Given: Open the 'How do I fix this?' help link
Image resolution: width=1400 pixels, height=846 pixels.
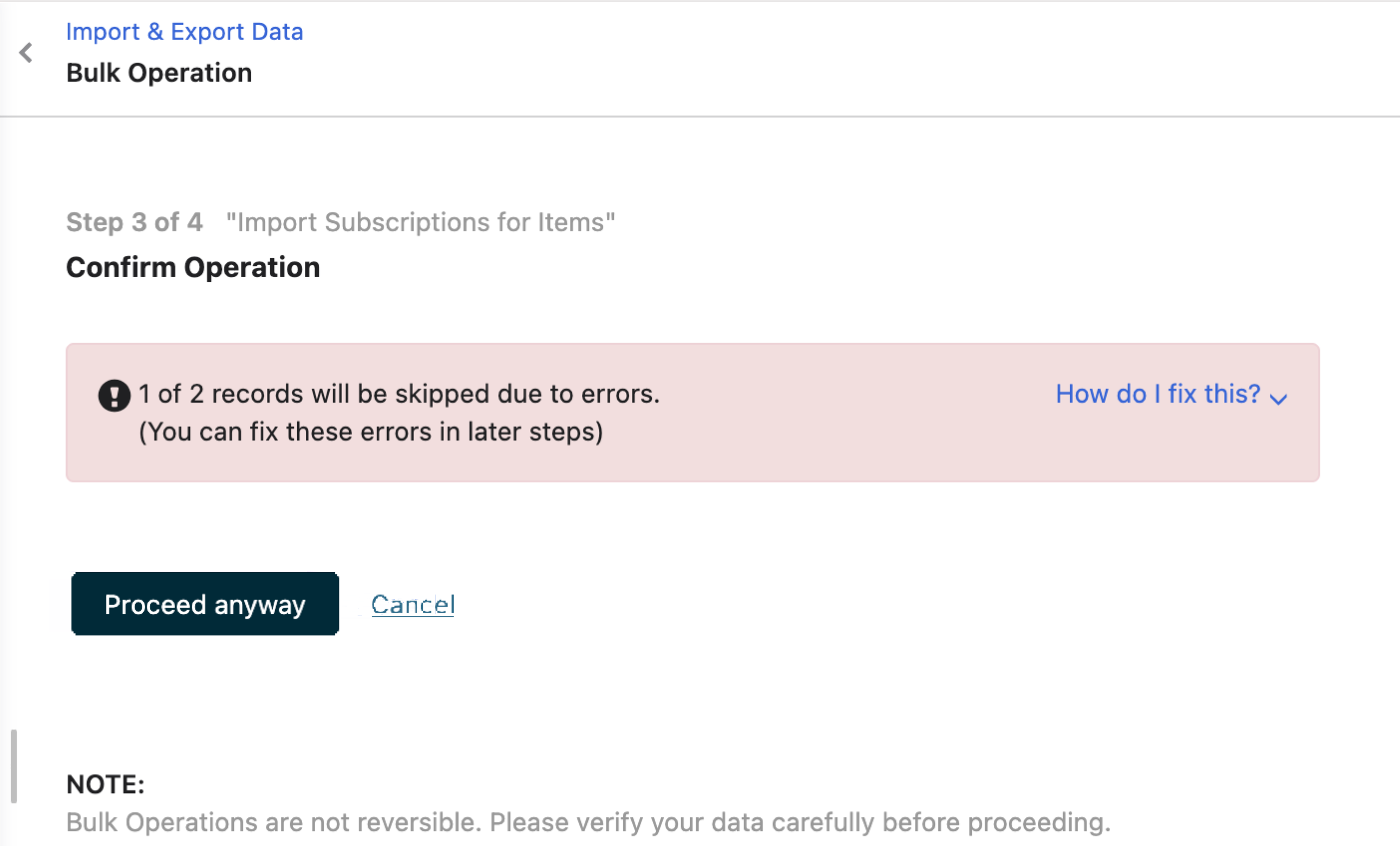Looking at the screenshot, I should click(1157, 394).
